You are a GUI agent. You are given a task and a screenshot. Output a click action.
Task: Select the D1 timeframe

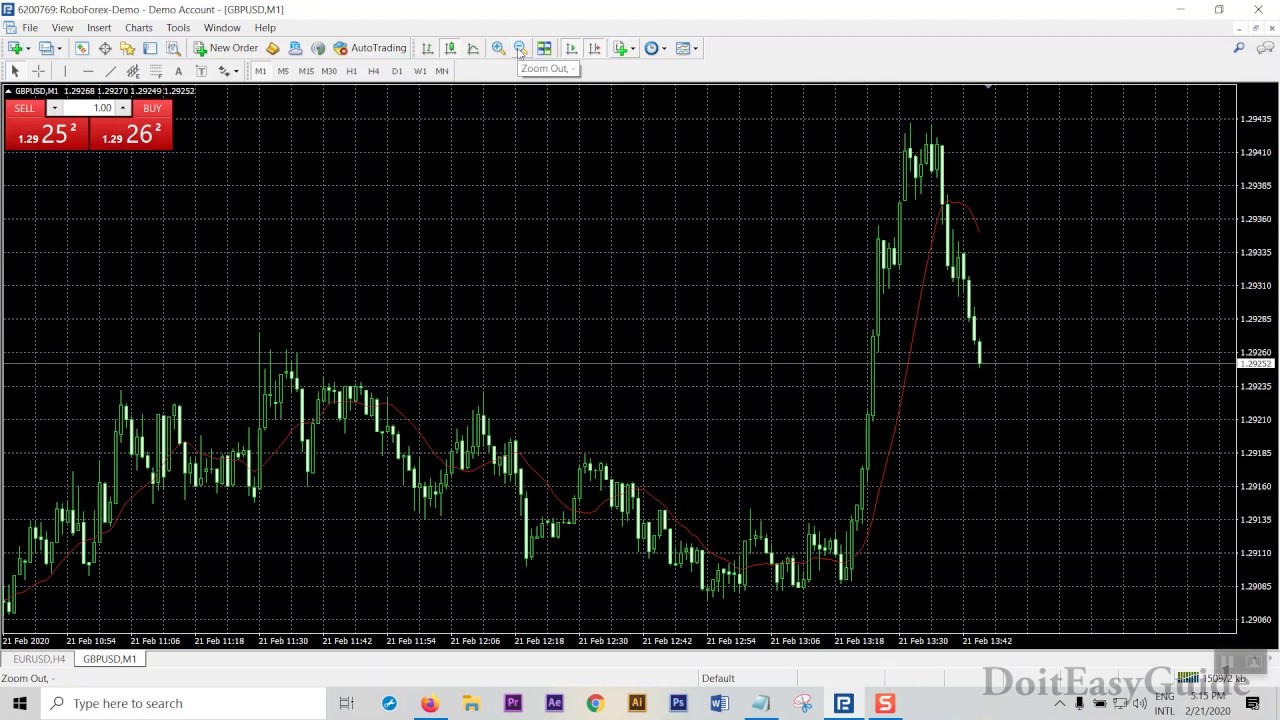(397, 71)
